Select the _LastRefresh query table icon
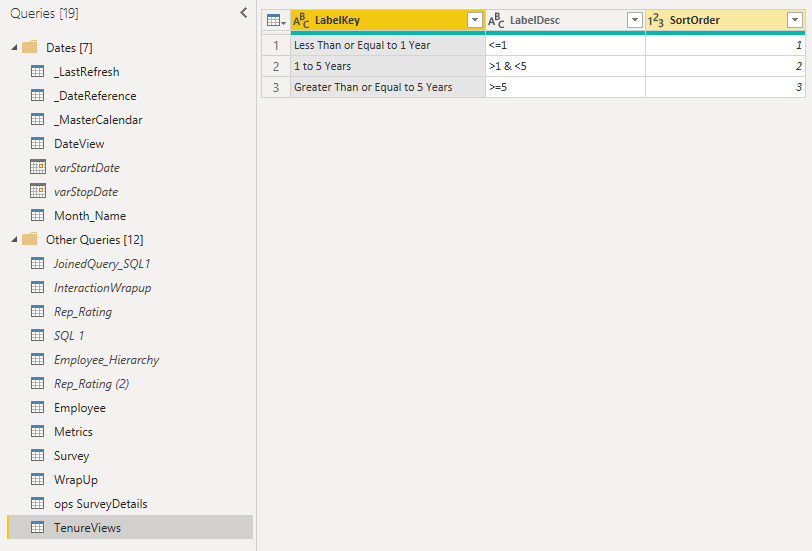The image size is (812, 551). tap(38, 71)
